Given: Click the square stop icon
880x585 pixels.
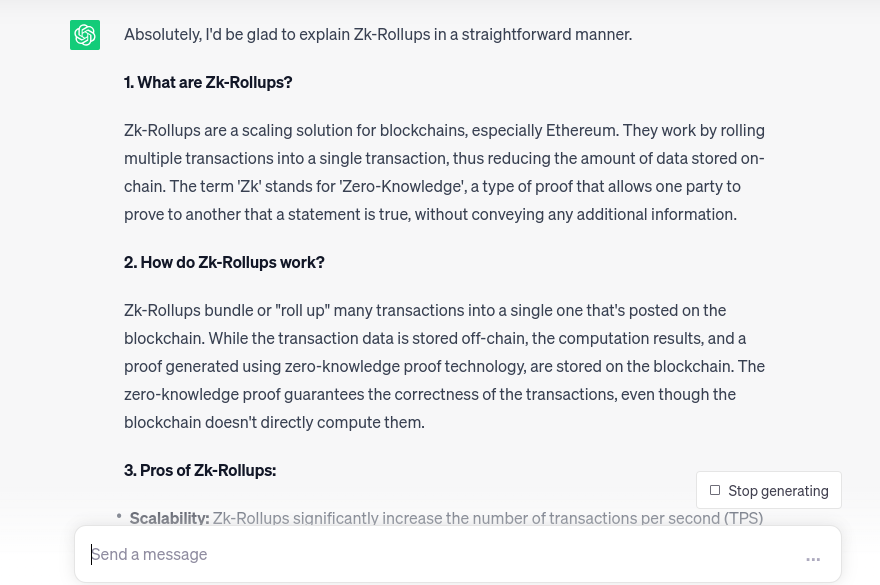Looking at the screenshot, I should [x=715, y=490].
